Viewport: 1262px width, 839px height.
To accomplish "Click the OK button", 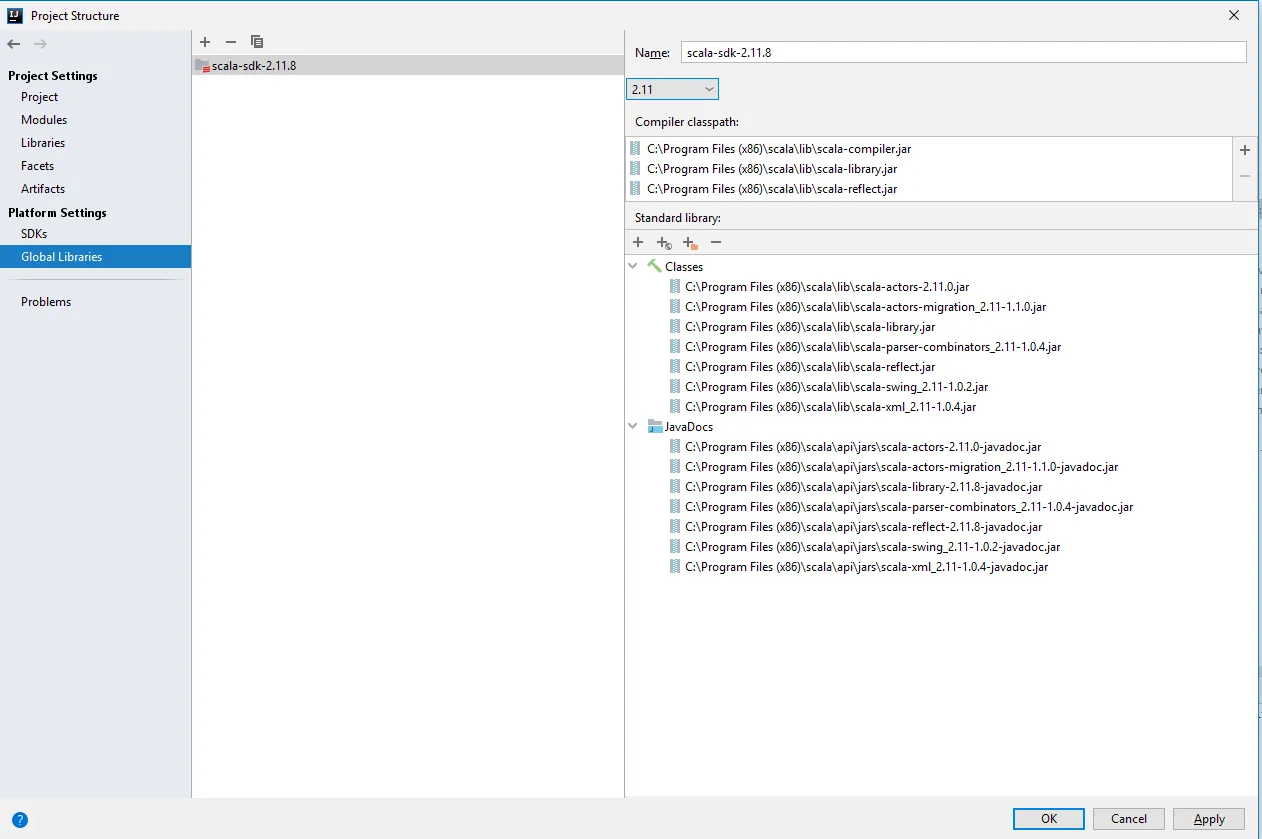I will [x=1048, y=819].
